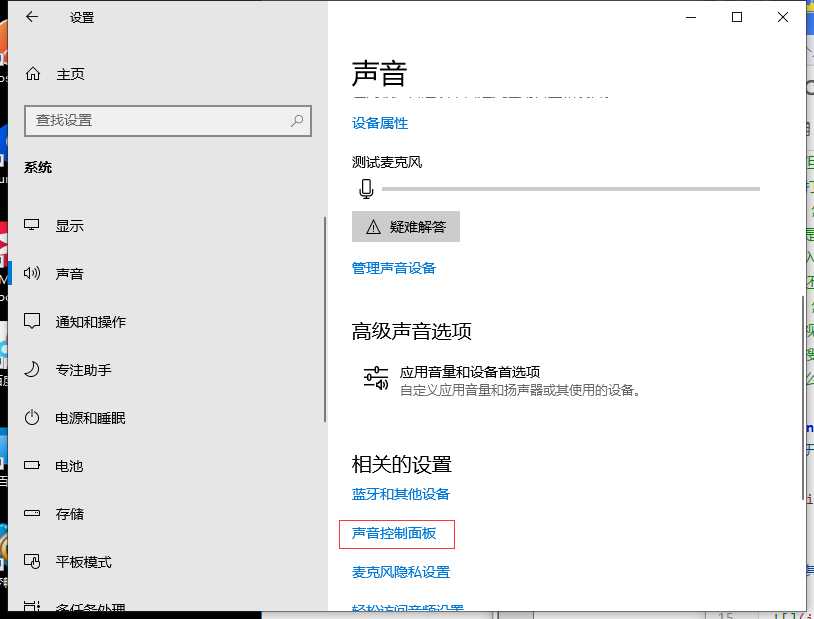The width and height of the screenshot is (814, 619).
Task: Minimize the Settings window
Action: 690,17
